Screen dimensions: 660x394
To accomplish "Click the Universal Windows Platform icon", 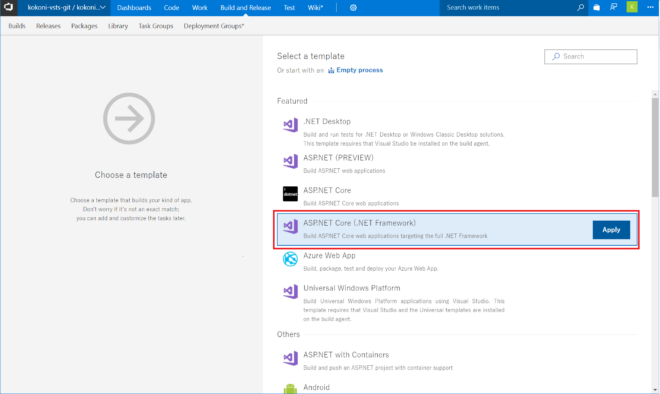I will (x=290, y=291).
